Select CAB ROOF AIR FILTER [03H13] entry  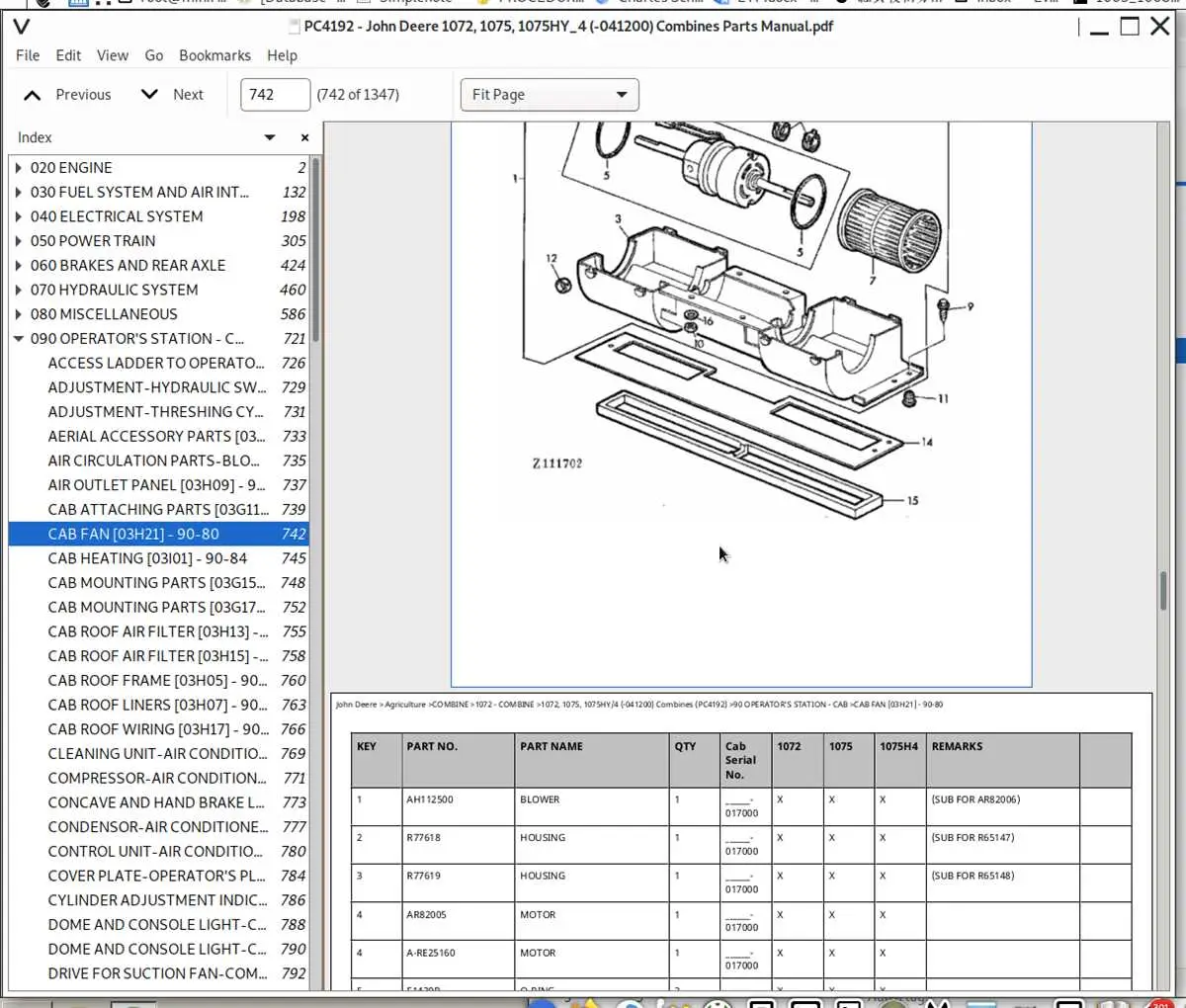tap(158, 630)
